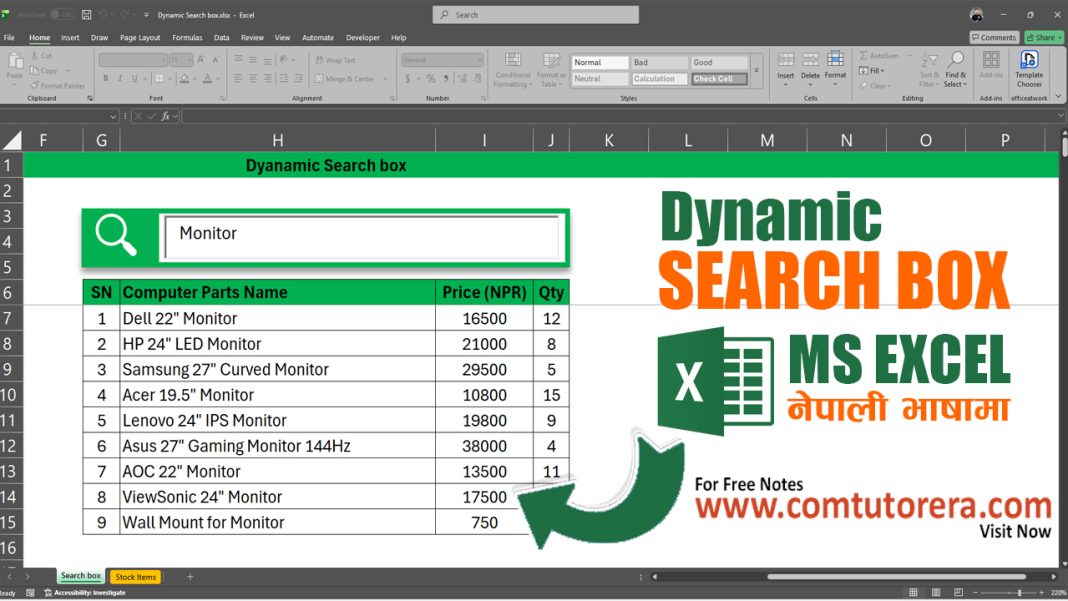The width and height of the screenshot is (1068, 601).
Task: Expand the Font Size dropdown
Action: (191, 60)
